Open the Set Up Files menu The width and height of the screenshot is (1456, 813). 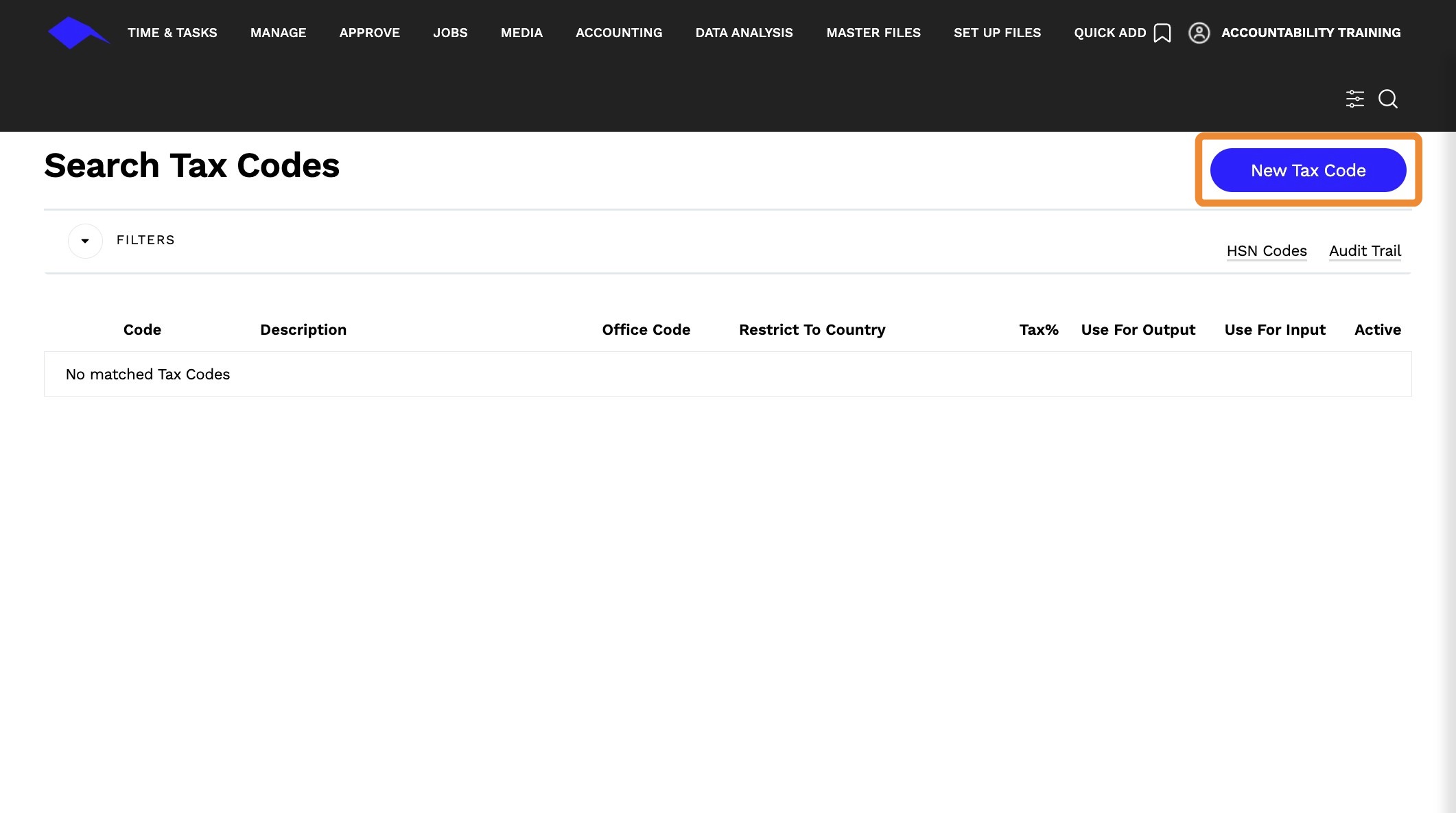click(x=997, y=33)
